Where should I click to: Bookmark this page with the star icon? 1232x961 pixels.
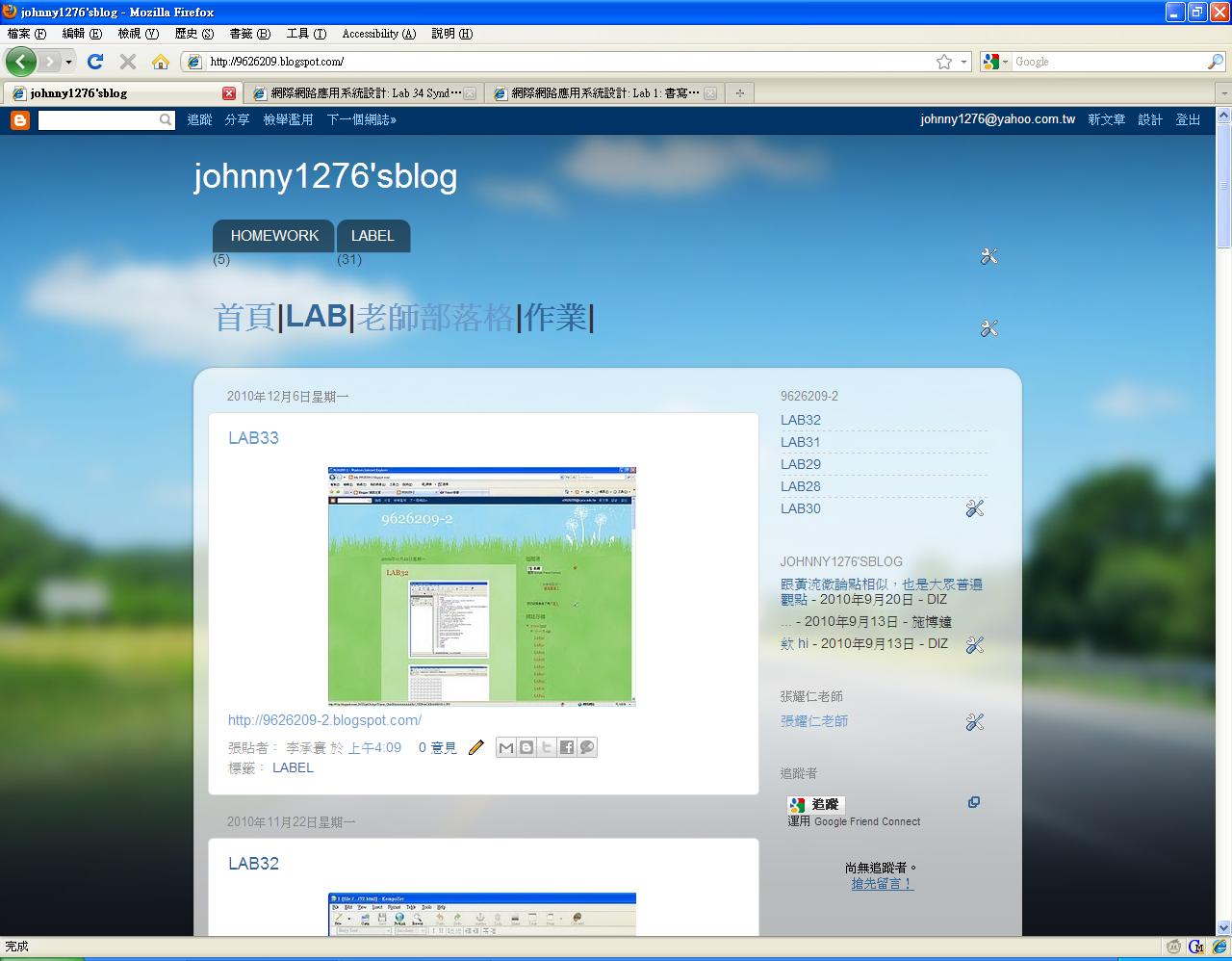pos(944,62)
